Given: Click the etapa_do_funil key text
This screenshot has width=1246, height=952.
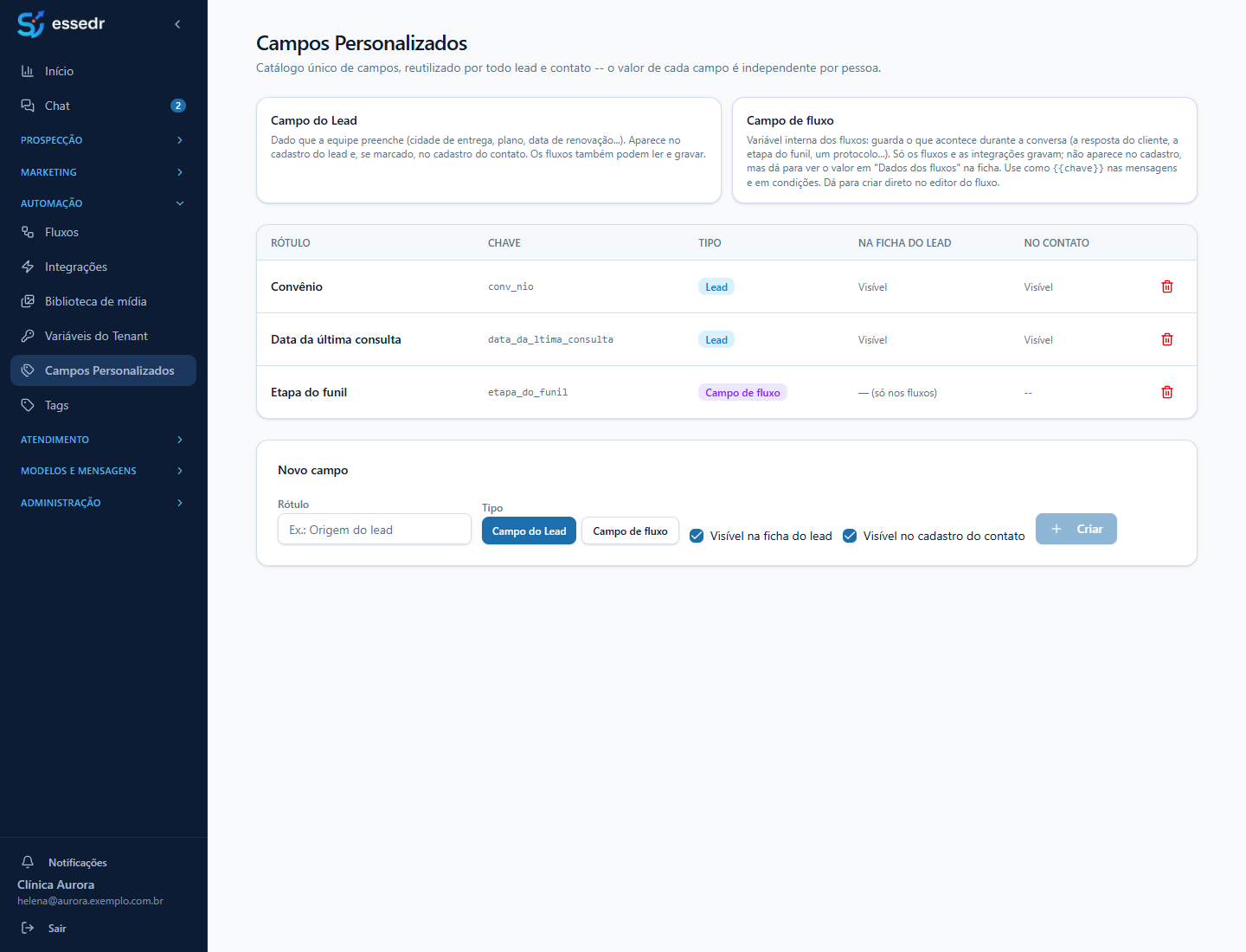Looking at the screenshot, I should 528,392.
